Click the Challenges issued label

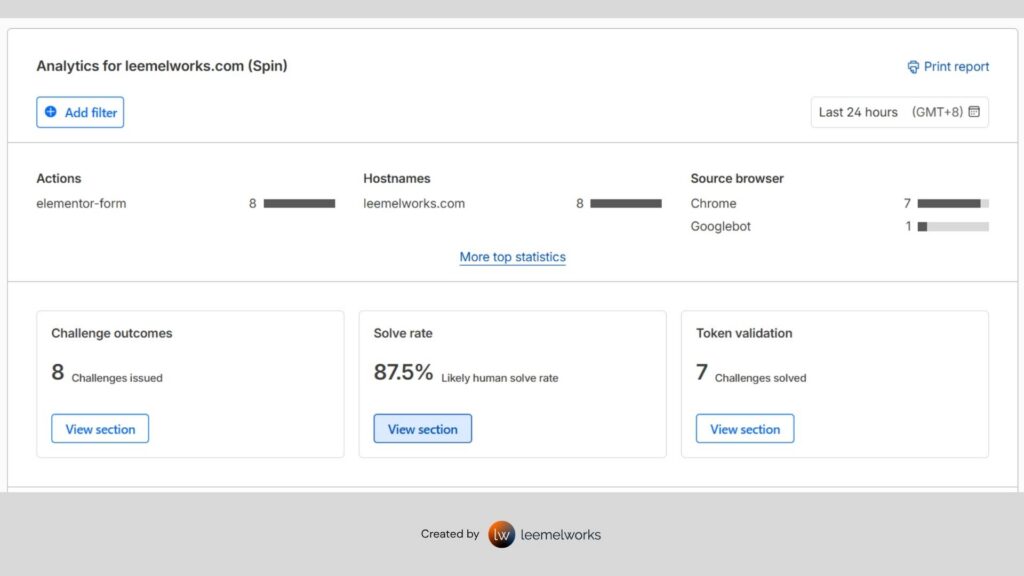pos(117,378)
